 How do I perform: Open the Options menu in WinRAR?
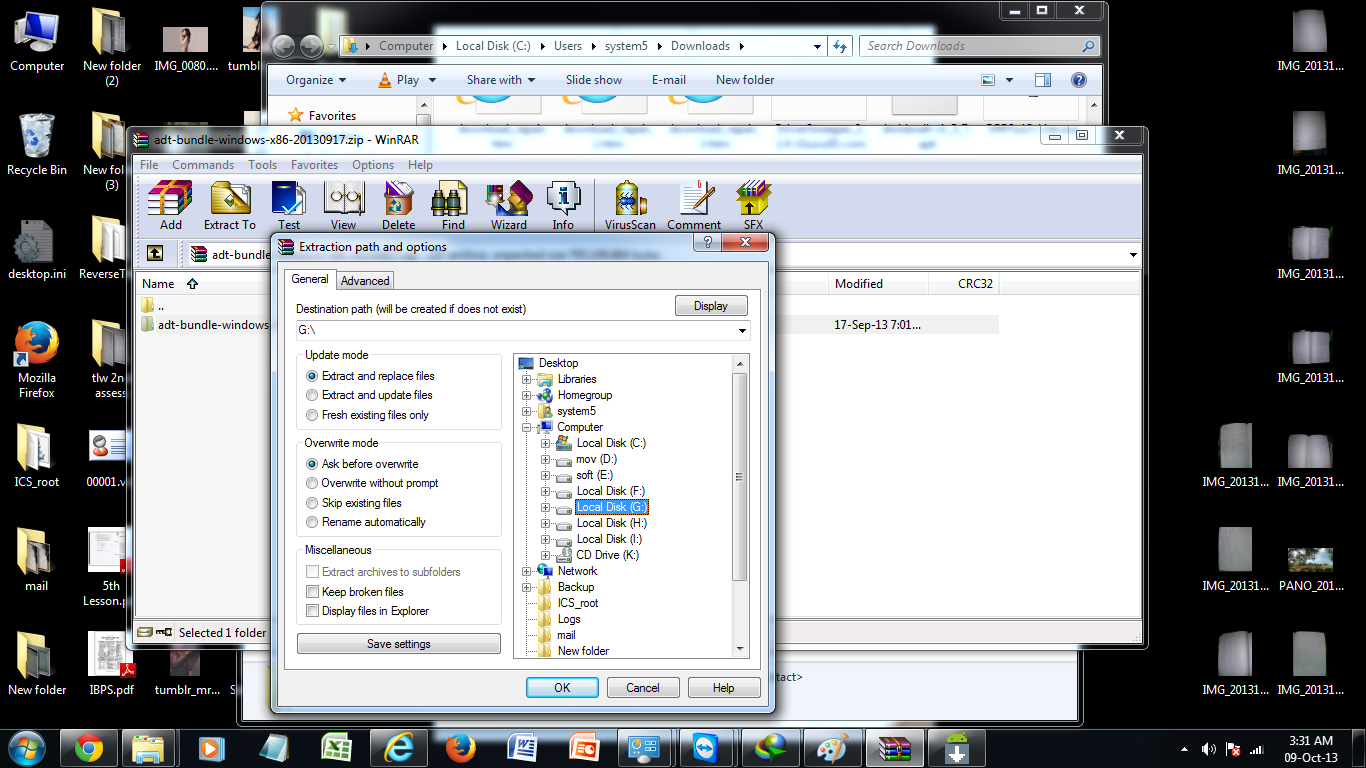373,165
